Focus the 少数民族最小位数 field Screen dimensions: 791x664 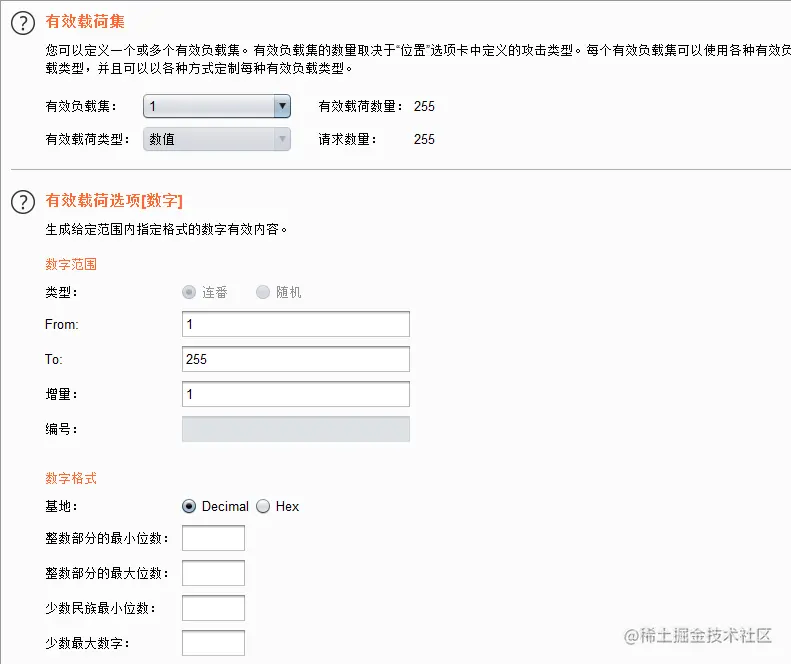pyautogui.click(x=213, y=608)
